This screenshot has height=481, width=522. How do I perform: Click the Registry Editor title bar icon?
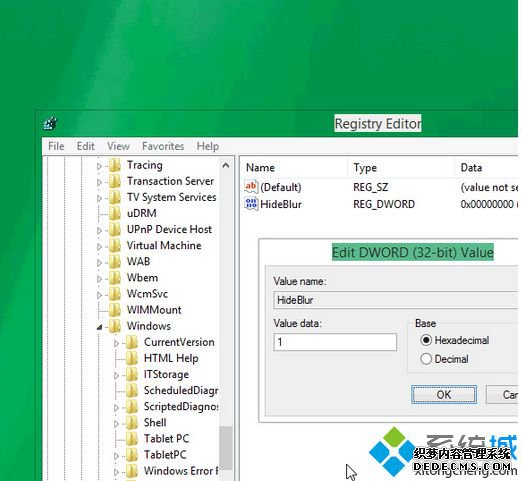(50, 124)
